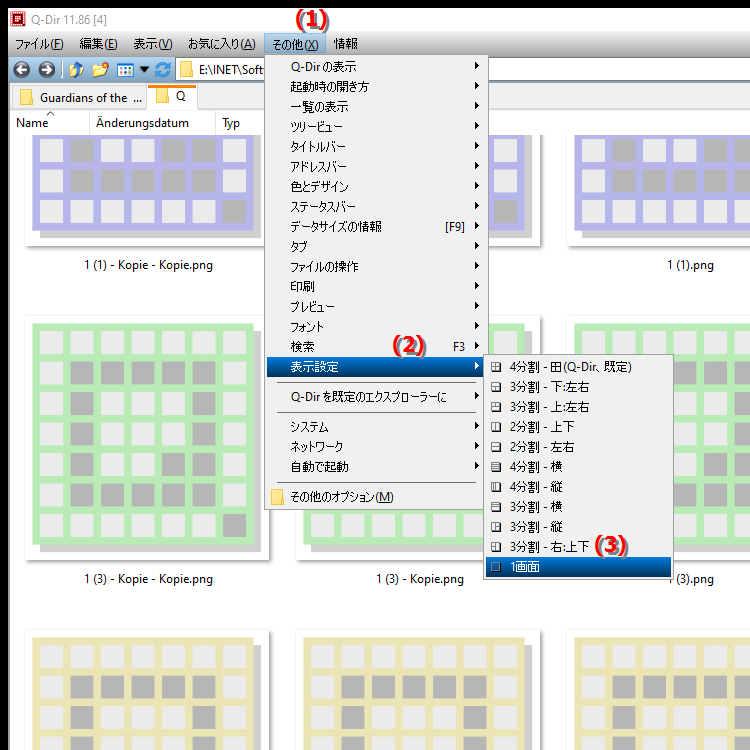
Task: Sort by Typ column header
Action: click(x=239, y=123)
